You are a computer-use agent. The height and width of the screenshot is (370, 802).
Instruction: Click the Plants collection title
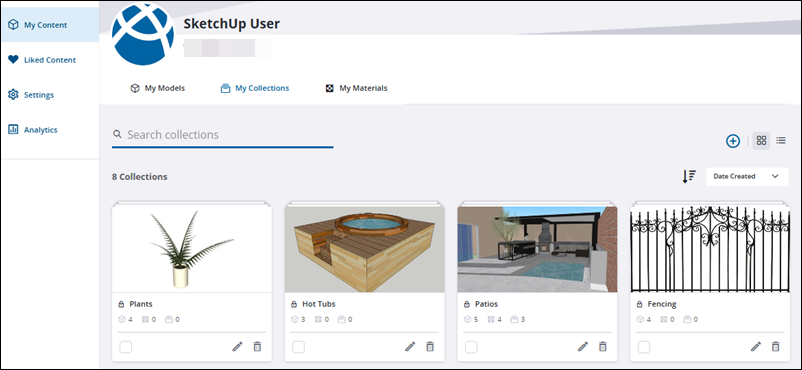tap(141, 304)
